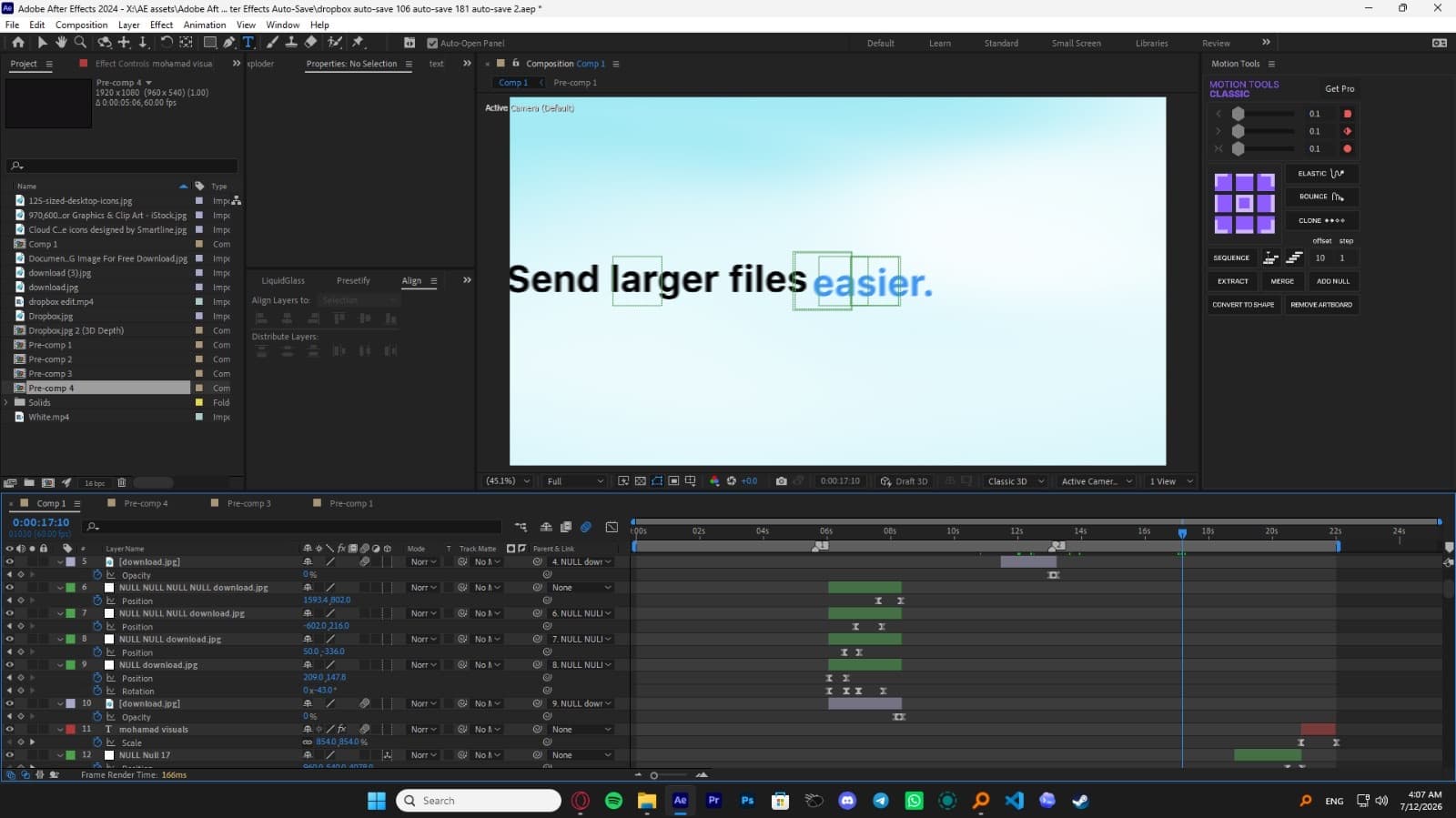Open blending Mode dropdown for layer 10
This screenshot has width=1456, height=818.
pos(423,703)
